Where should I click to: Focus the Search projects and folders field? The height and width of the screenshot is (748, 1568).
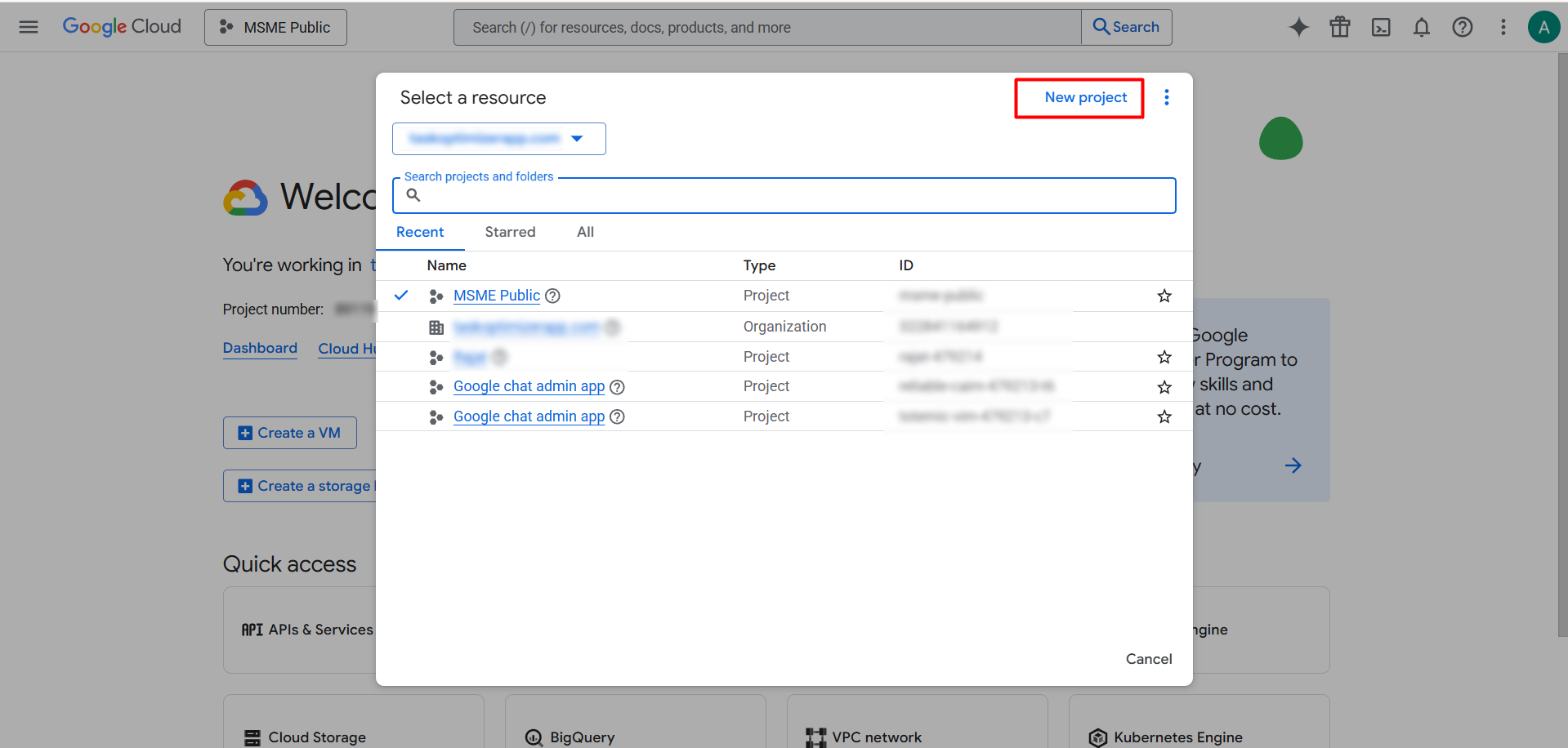(784, 196)
